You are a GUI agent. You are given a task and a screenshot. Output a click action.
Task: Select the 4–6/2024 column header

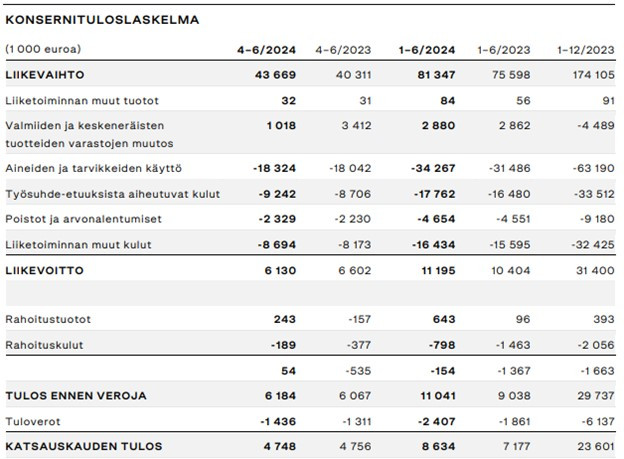[x=266, y=50]
